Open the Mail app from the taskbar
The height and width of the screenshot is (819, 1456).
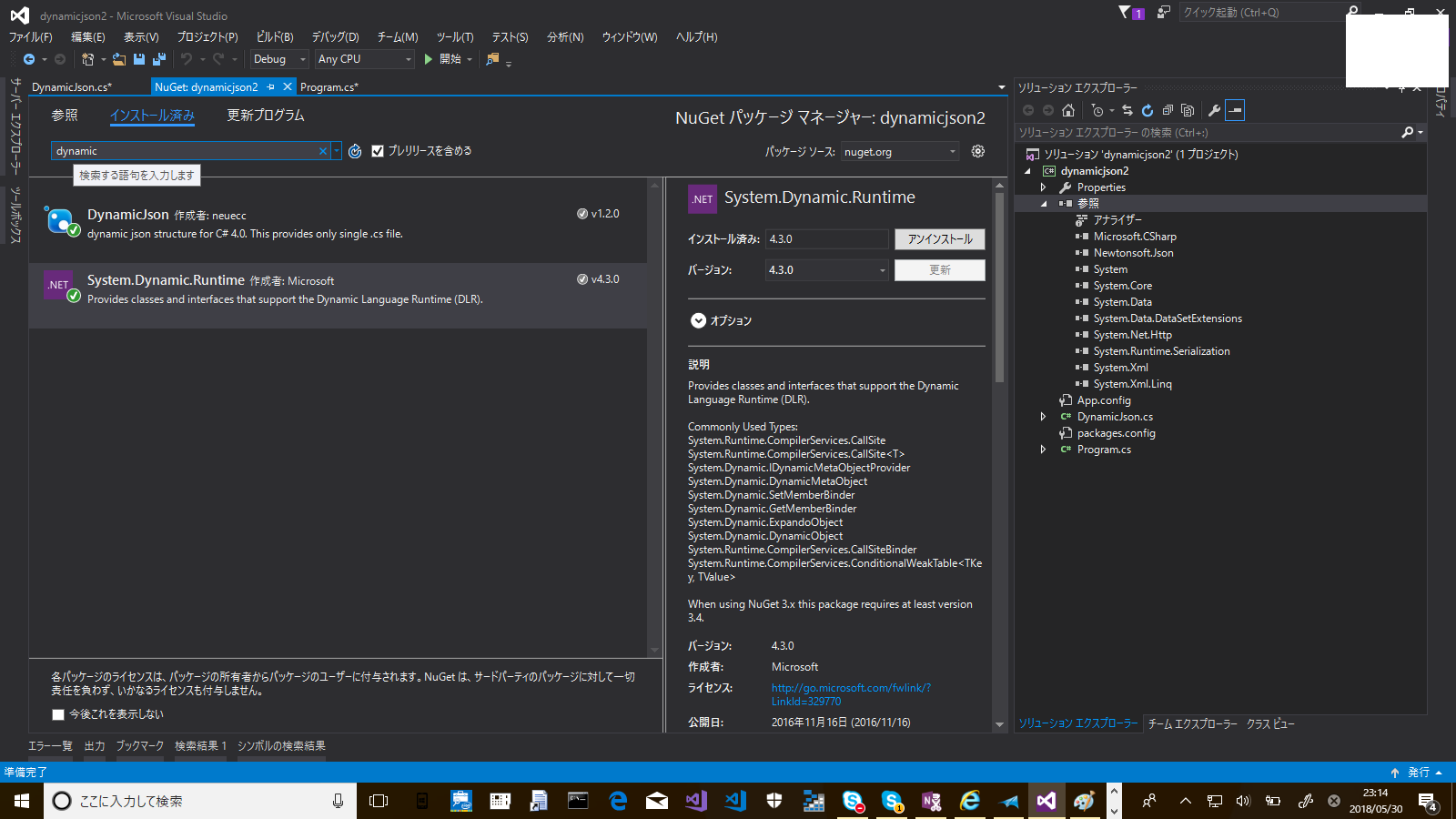pyautogui.click(x=657, y=801)
